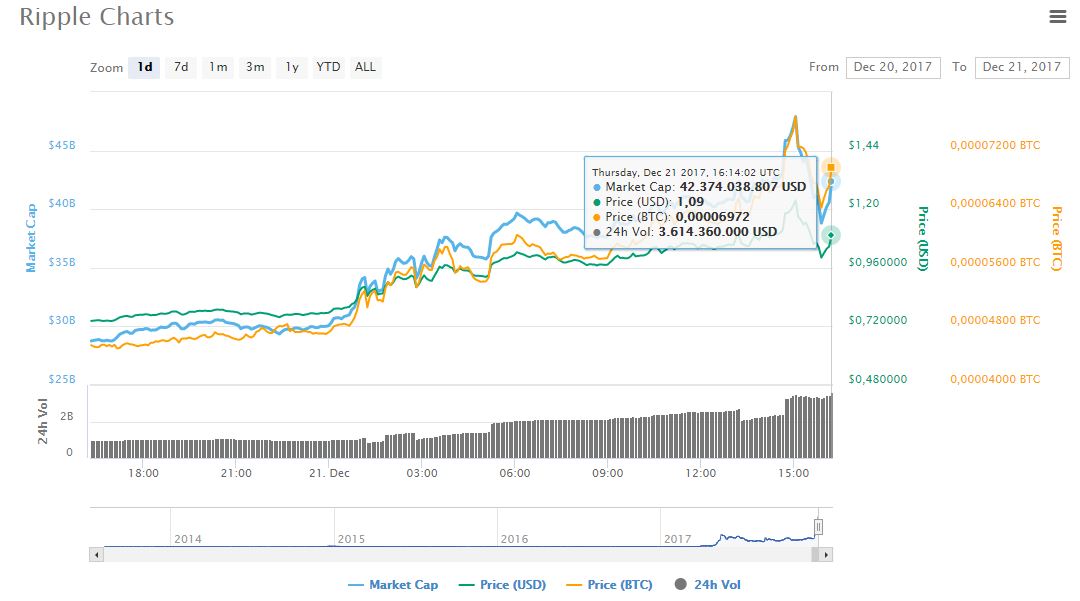1080x601 pixels.
Task: Select the 1d zoom range
Action: (x=144, y=67)
